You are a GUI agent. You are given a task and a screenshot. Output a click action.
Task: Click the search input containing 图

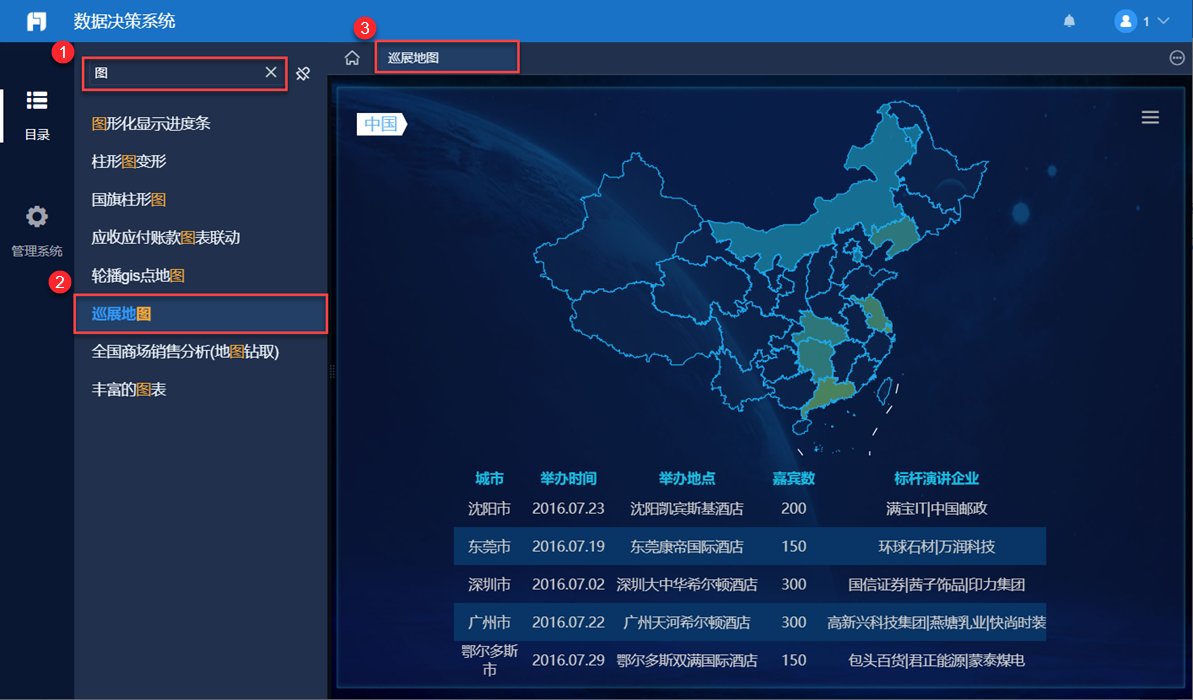[185, 73]
